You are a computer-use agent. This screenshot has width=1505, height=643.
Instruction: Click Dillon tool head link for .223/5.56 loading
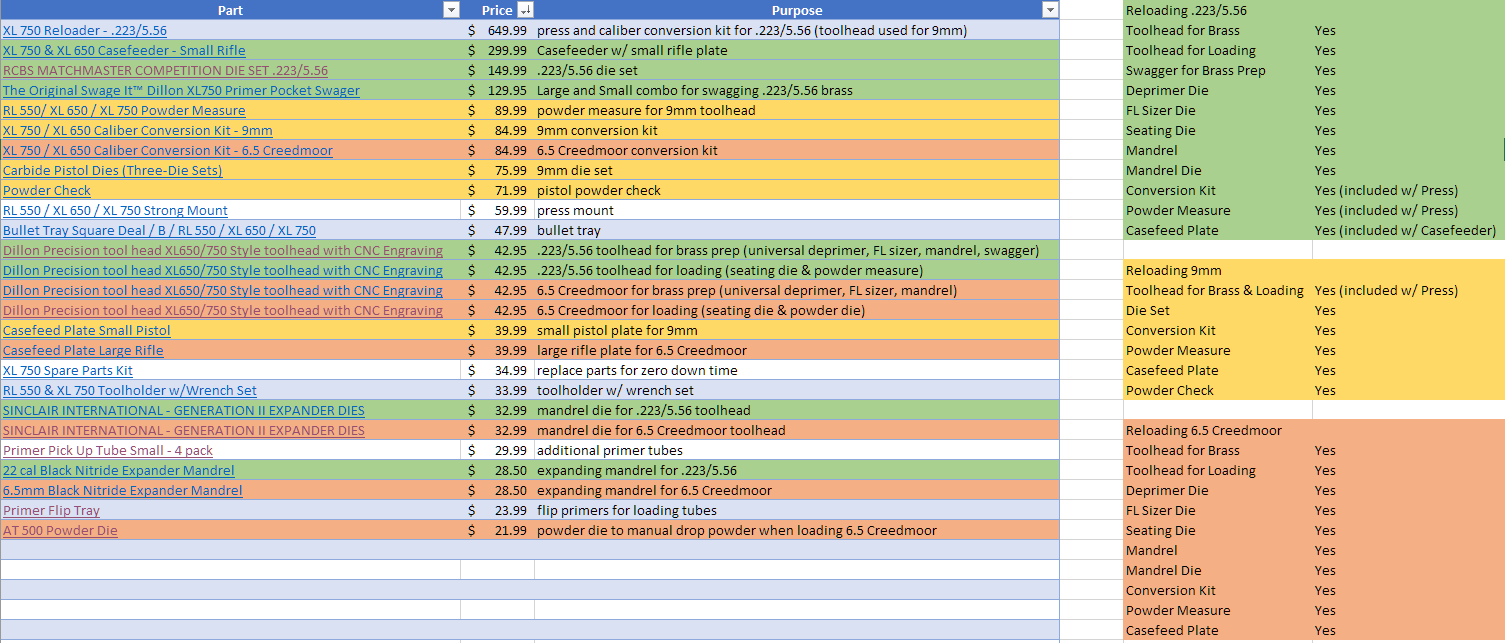click(x=223, y=270)
